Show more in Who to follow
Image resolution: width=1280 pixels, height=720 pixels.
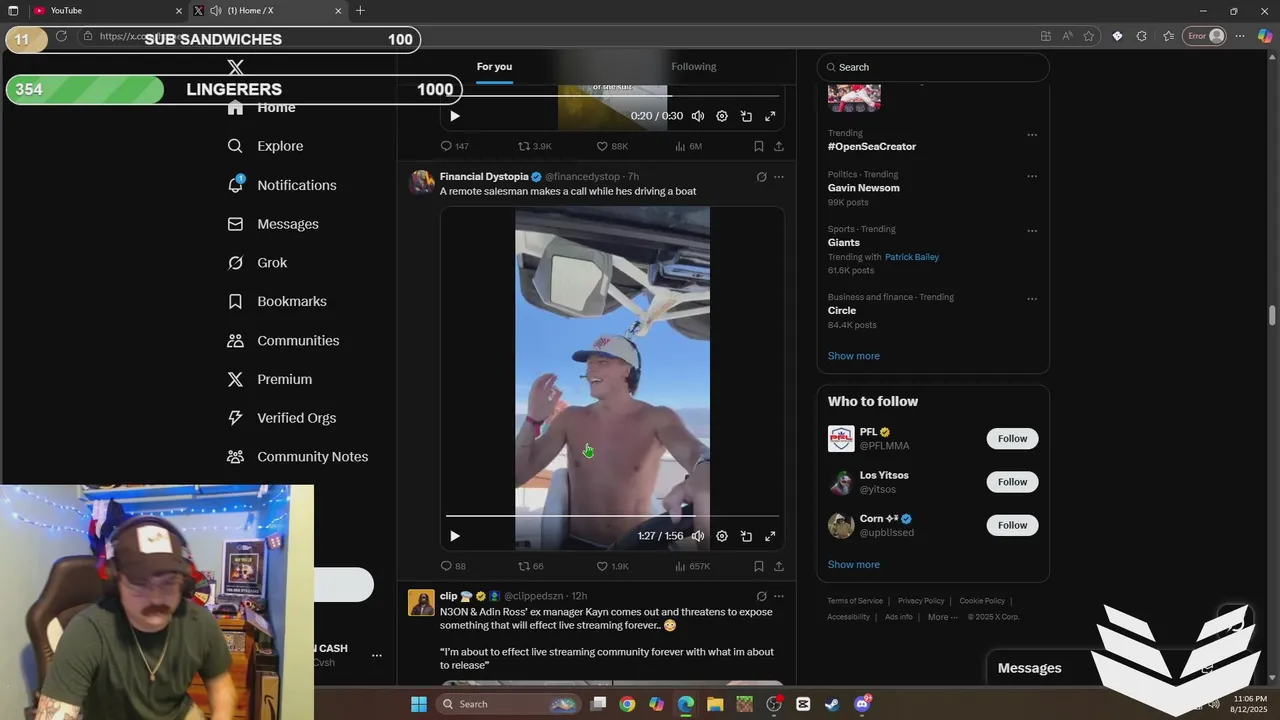tap(853, 565)
